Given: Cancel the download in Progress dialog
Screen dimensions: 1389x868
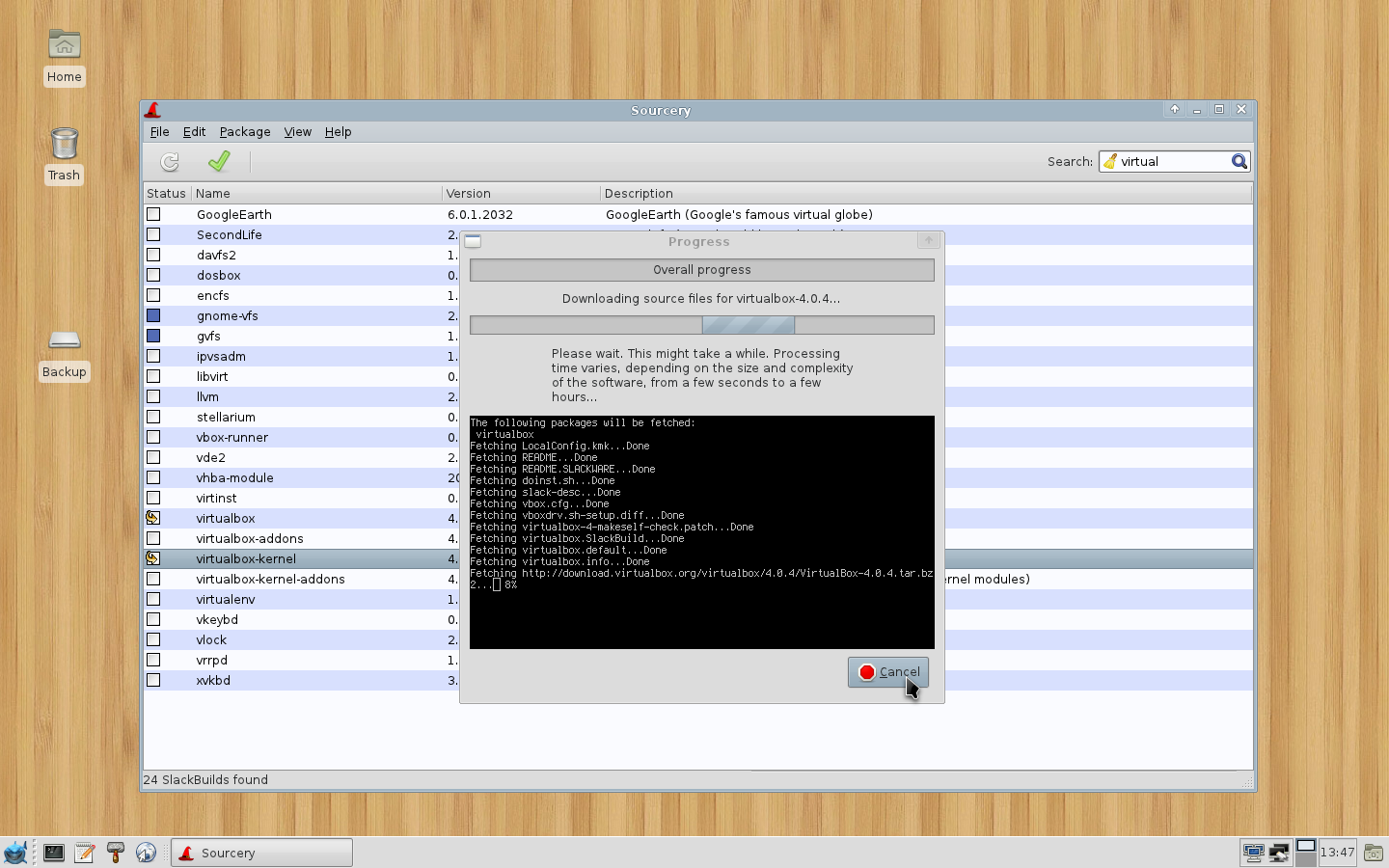Looking at the screenshot, I should [888, 672].
